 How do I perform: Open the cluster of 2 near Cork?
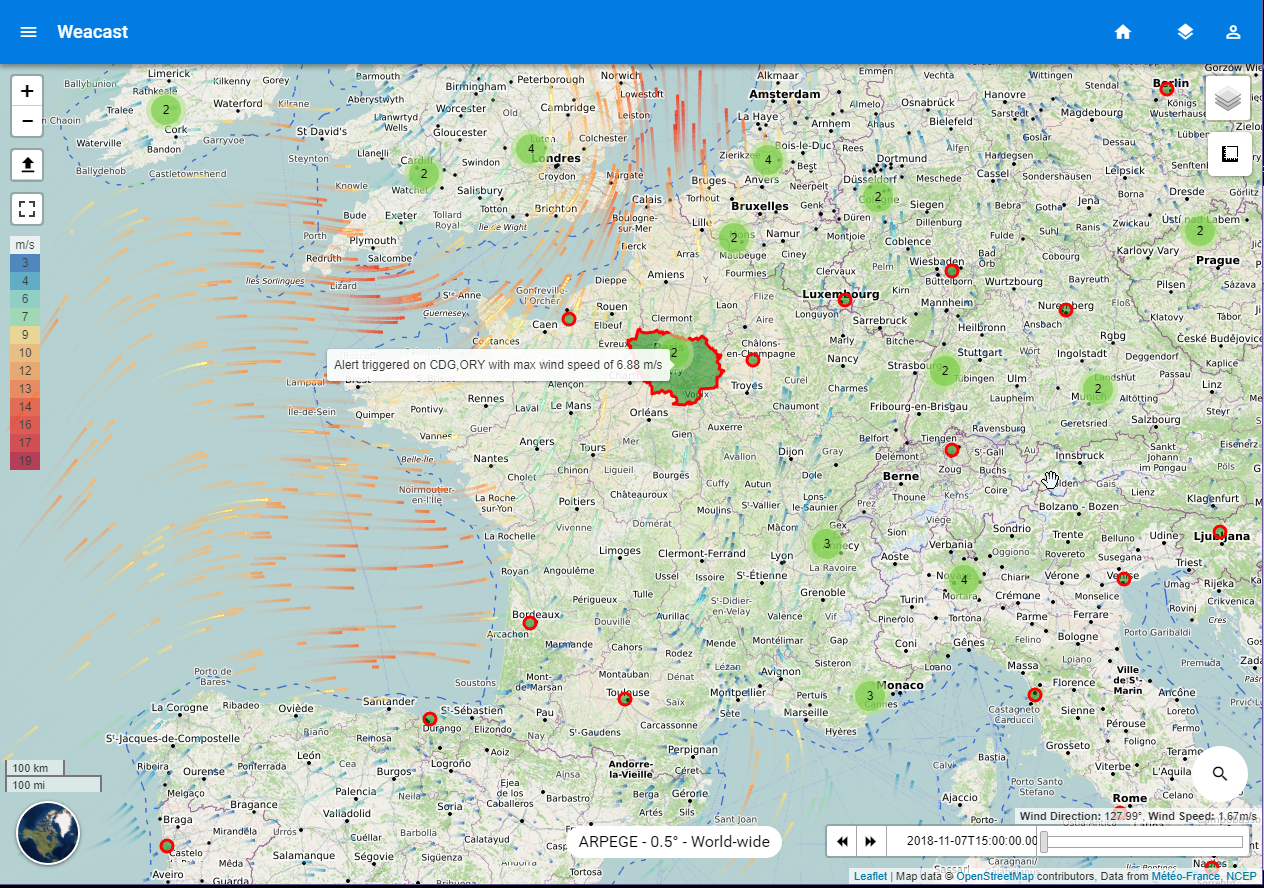[x=166, y=110]
